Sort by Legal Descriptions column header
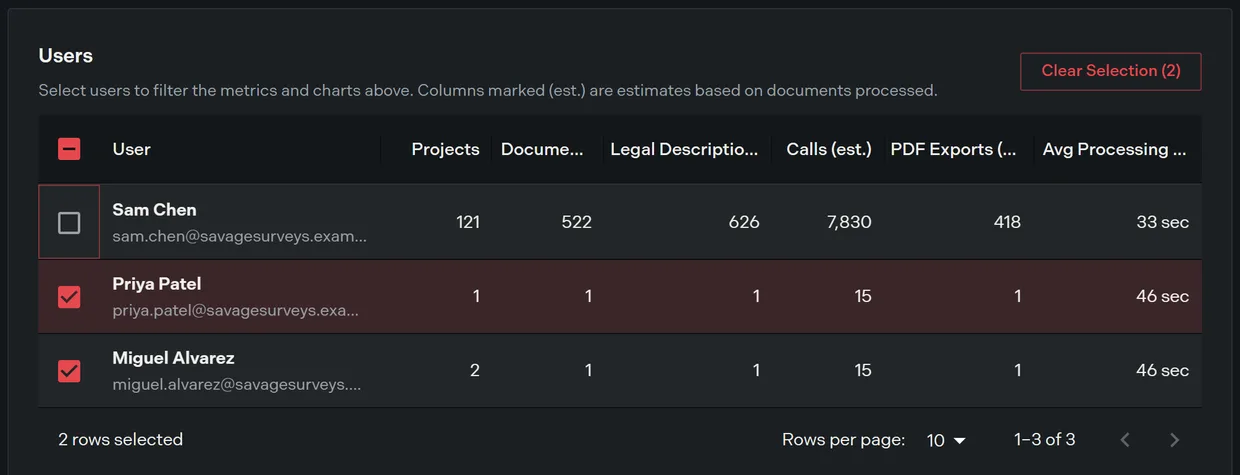This screenshot has width=1240, height=475. 685,149
